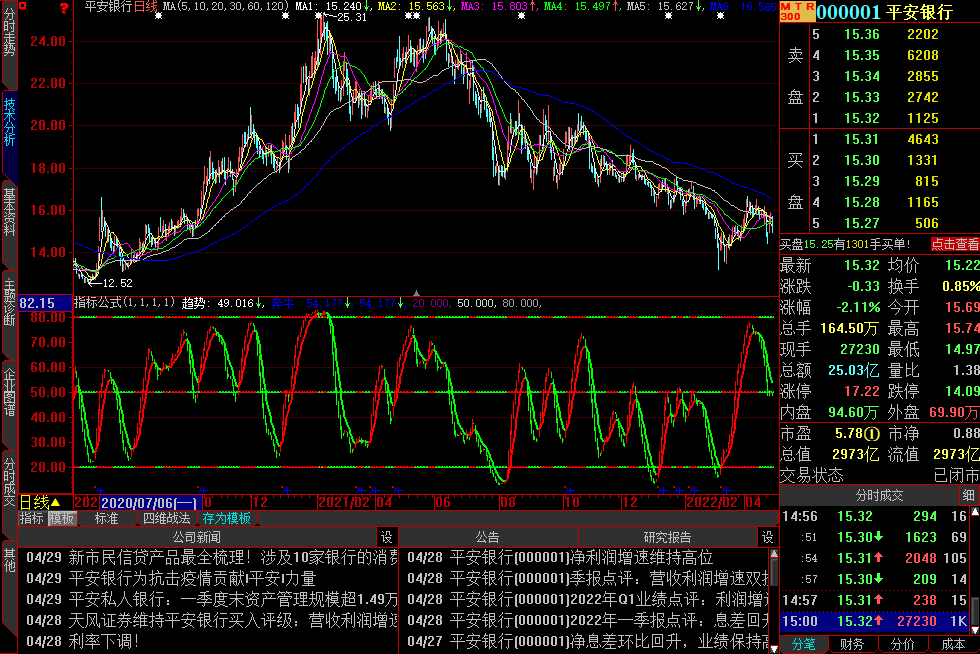Screen dimensions: 980x654
Task: Click the green down arrow after MA1 15.240
Action: (366, 6)
